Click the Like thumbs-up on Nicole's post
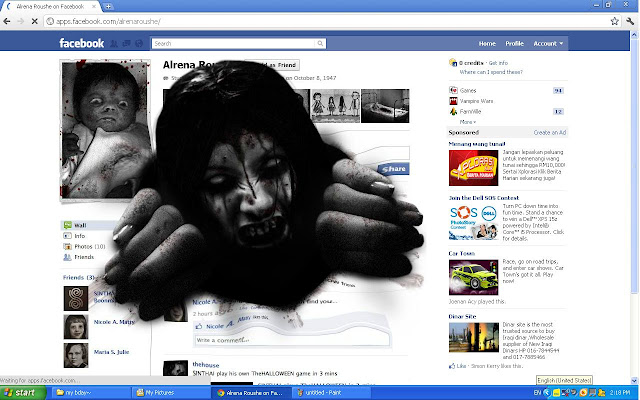Viewport: 640px width, 400px height. (x=199, y=326)
